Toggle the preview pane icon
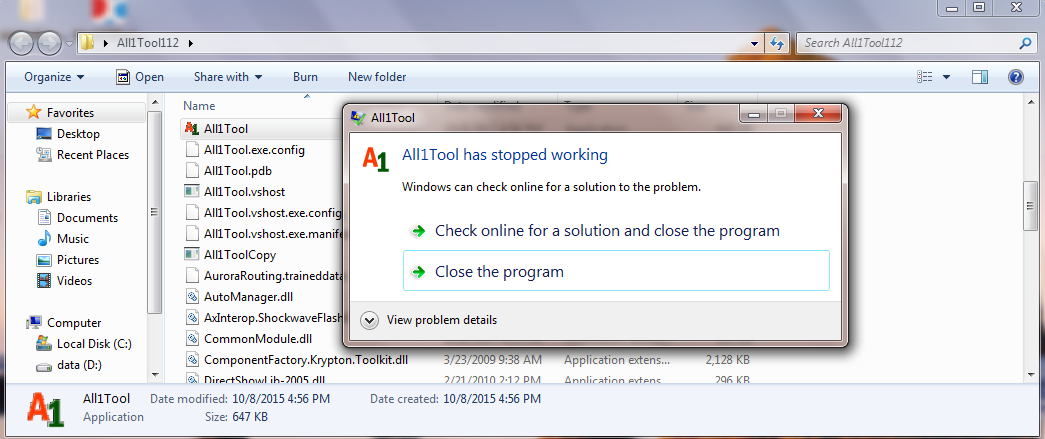Viewport: 1045px width, 439px height. [980, 77]
